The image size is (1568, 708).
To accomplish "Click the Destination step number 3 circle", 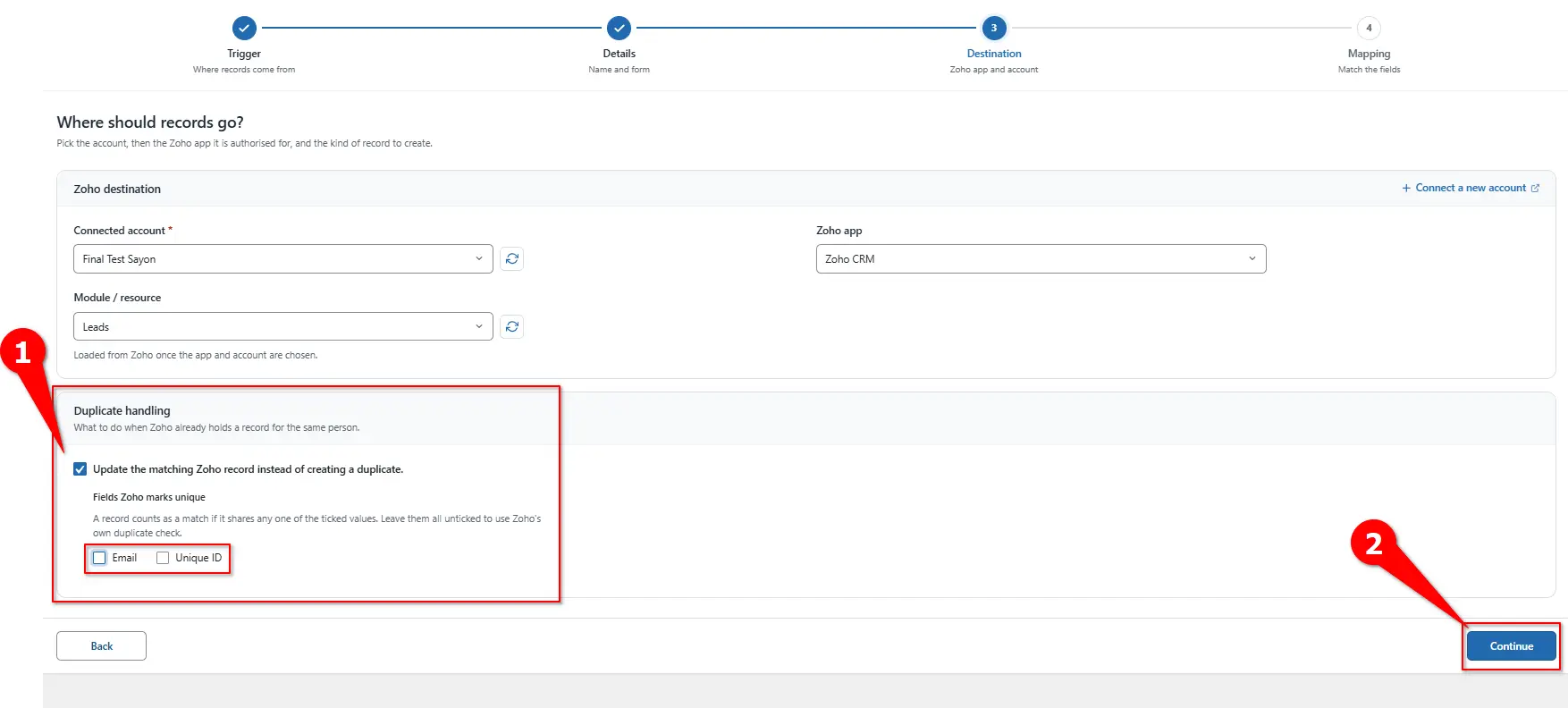I will coord(993,29).
